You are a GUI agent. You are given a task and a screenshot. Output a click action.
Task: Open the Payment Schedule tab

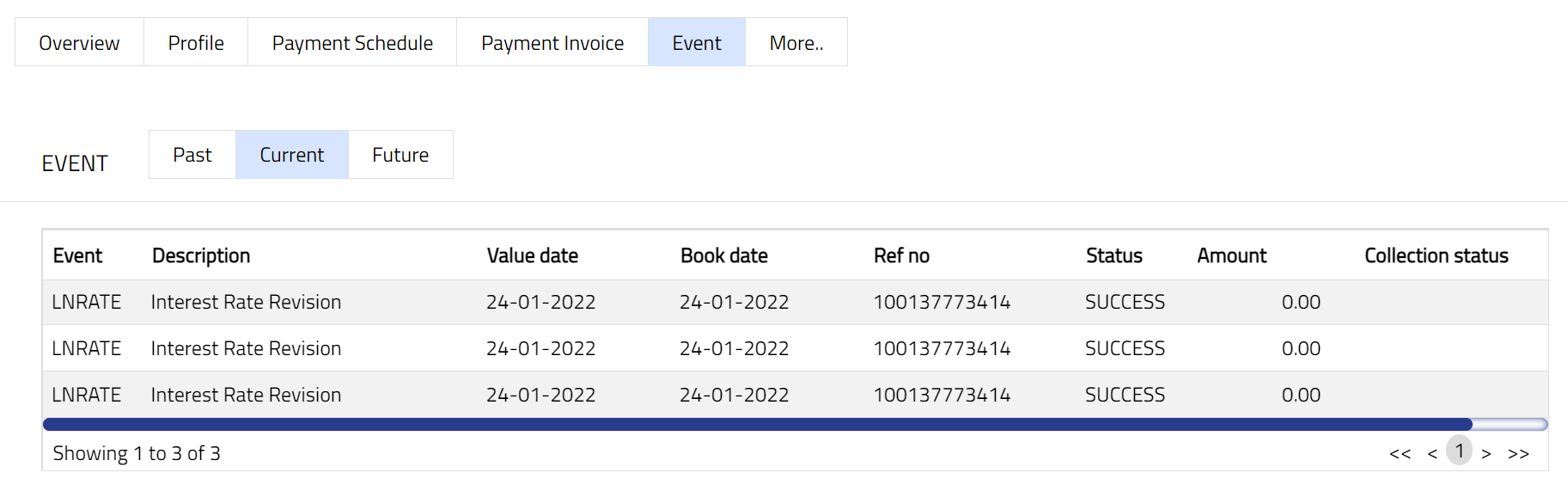[x=352, y=43]
